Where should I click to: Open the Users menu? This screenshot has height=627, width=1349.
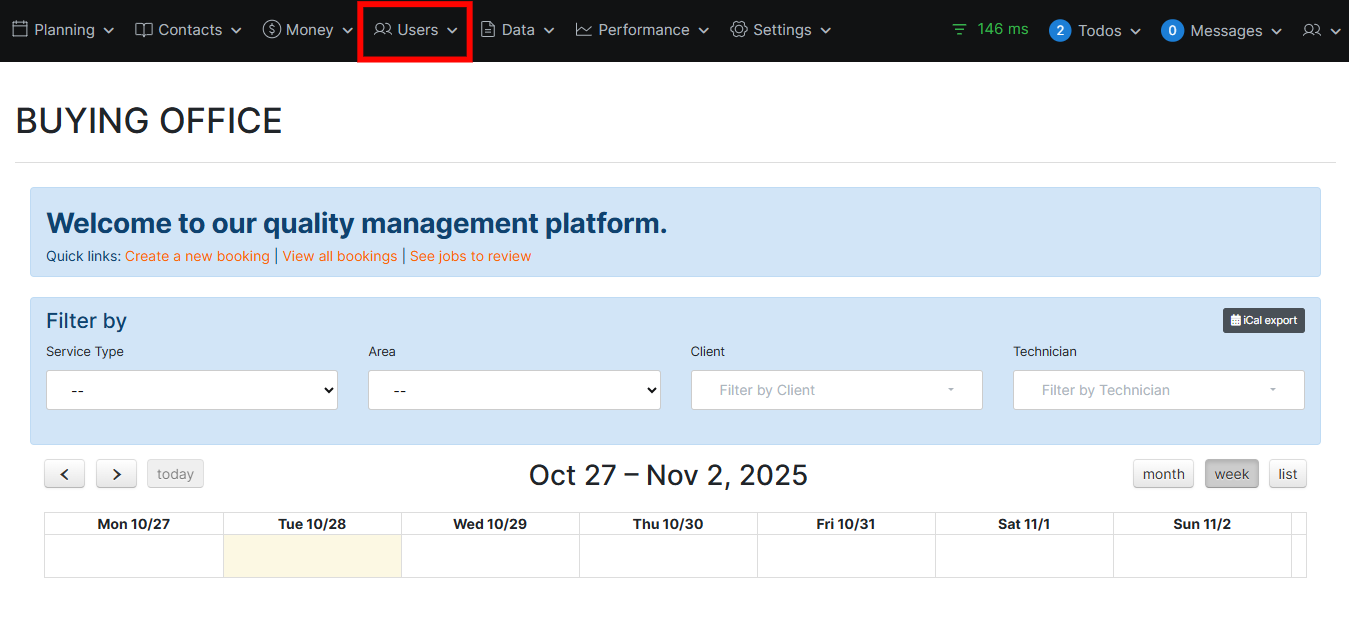[x=416, y=30]
